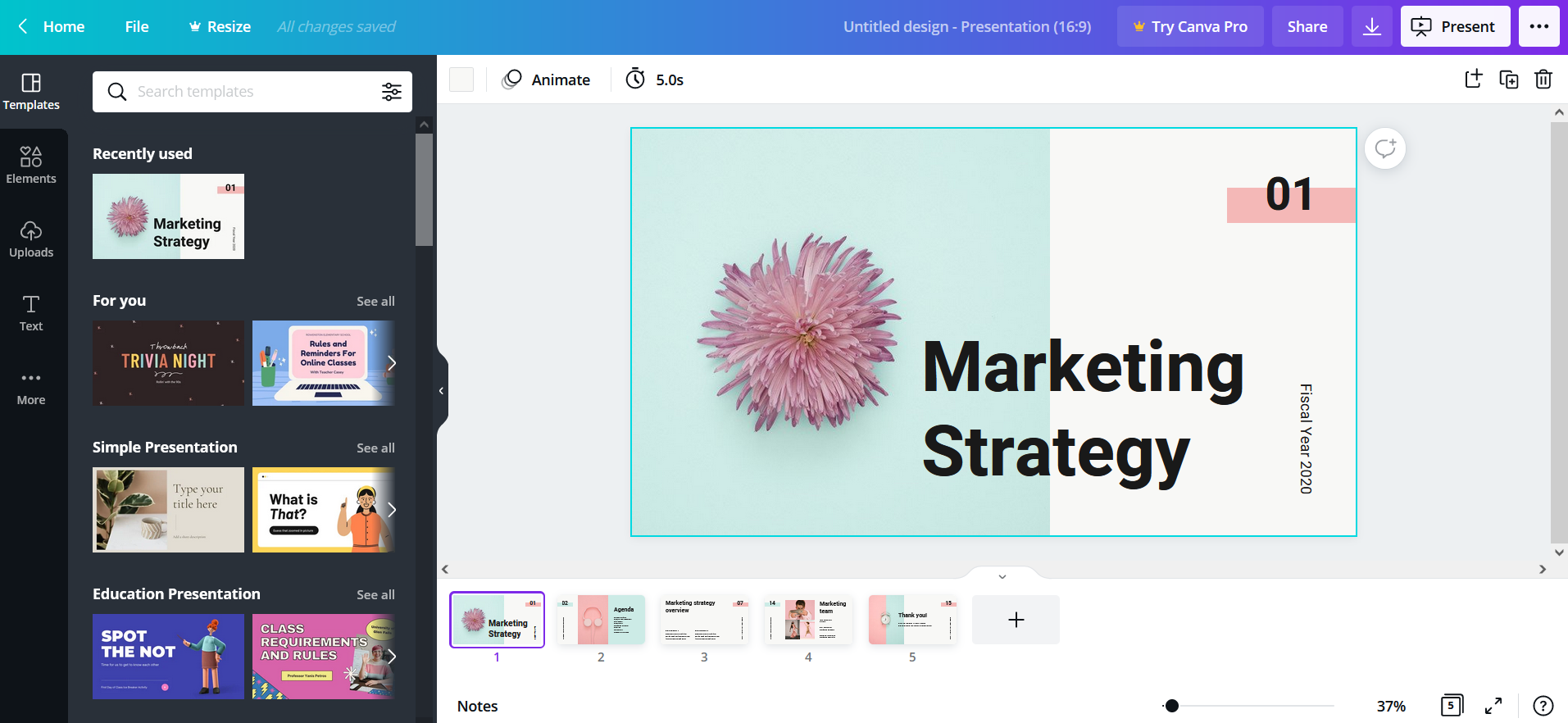This screenshot has width=1568, height=723.
Task: Toggle grid view with page count icon
Action: click(1451, 706)
